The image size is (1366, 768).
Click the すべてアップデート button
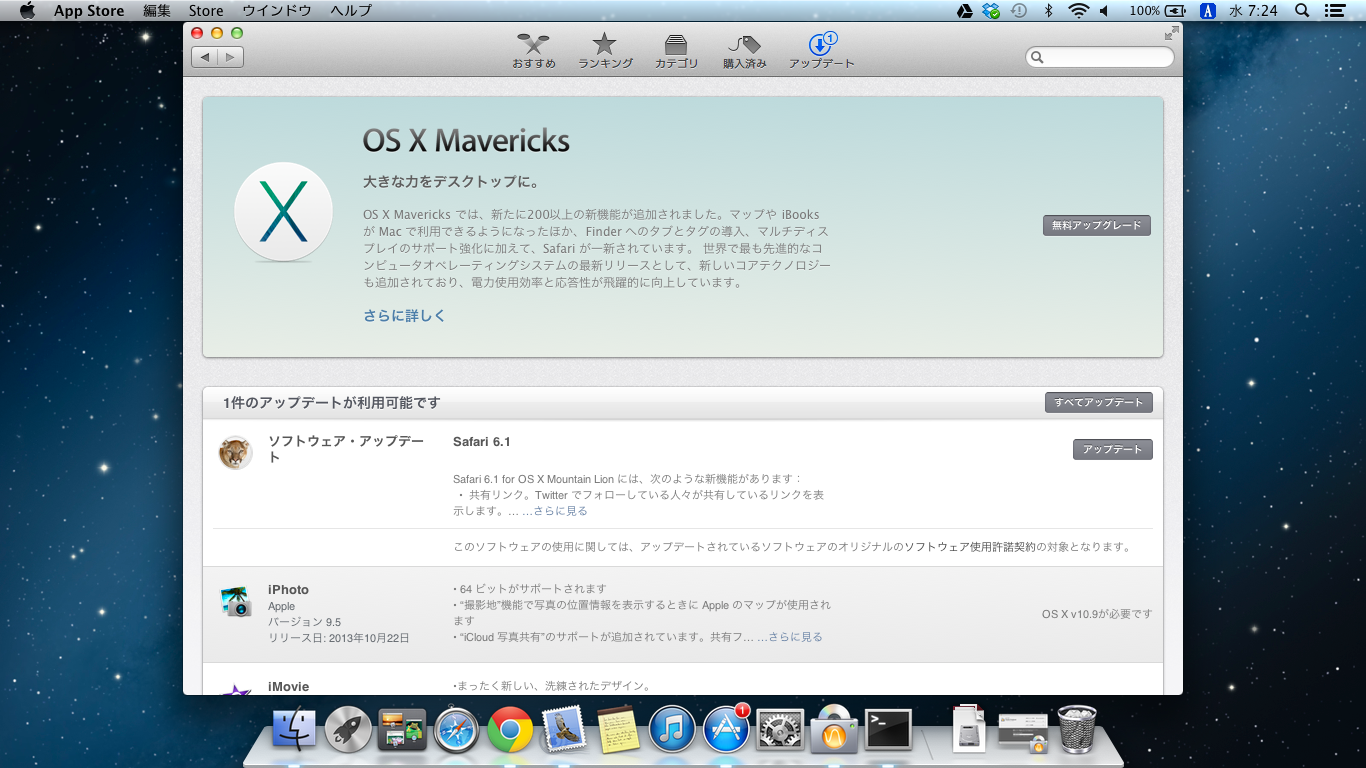click(x=1098, y=402)
